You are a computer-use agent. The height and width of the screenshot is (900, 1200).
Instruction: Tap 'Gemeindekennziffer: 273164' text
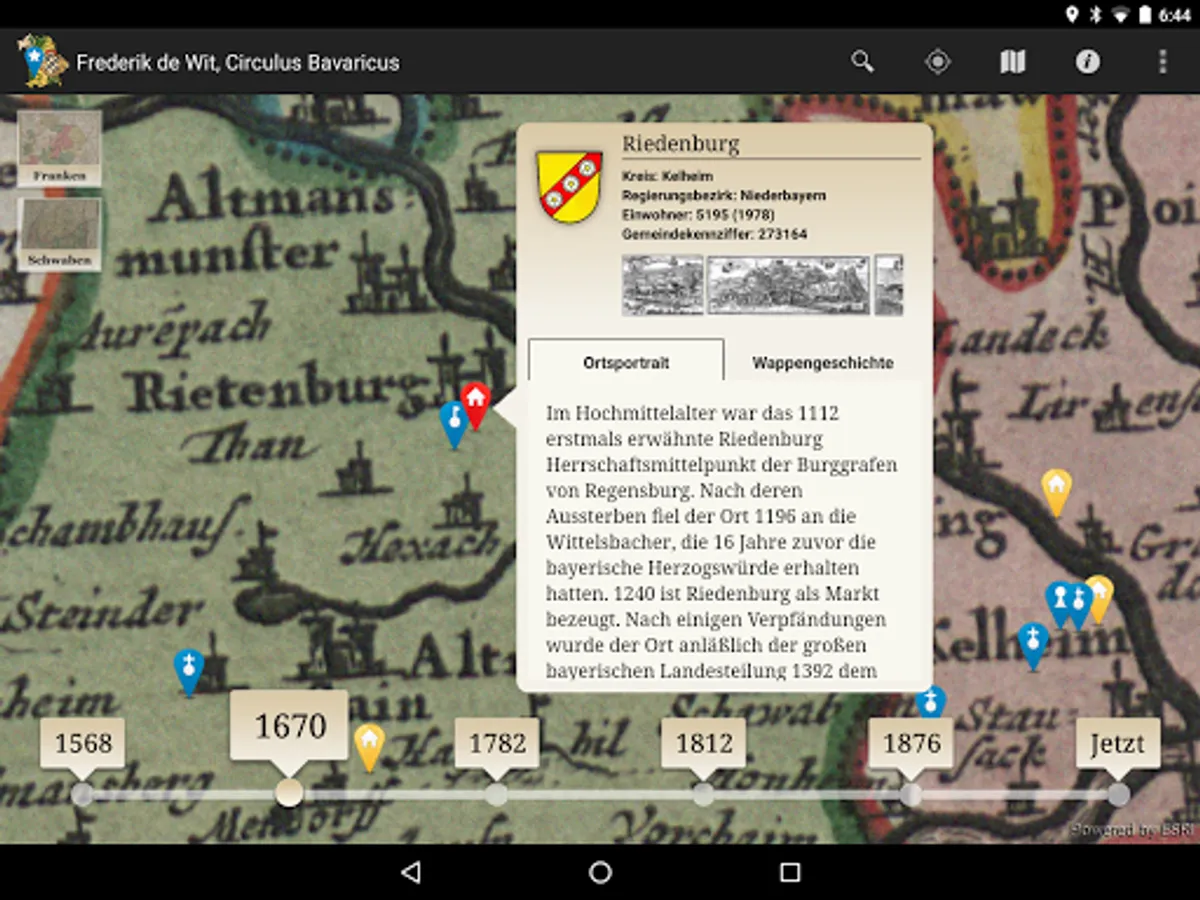(x=714, y=234)
